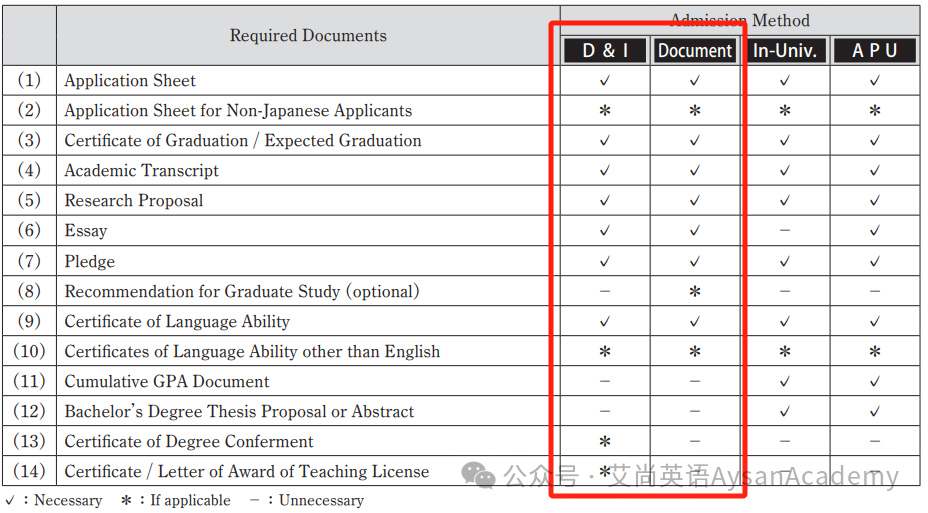Screen dimensions: 928x513
Task: Click the 'Pledge' row label
Action: [x=89, y=261]
